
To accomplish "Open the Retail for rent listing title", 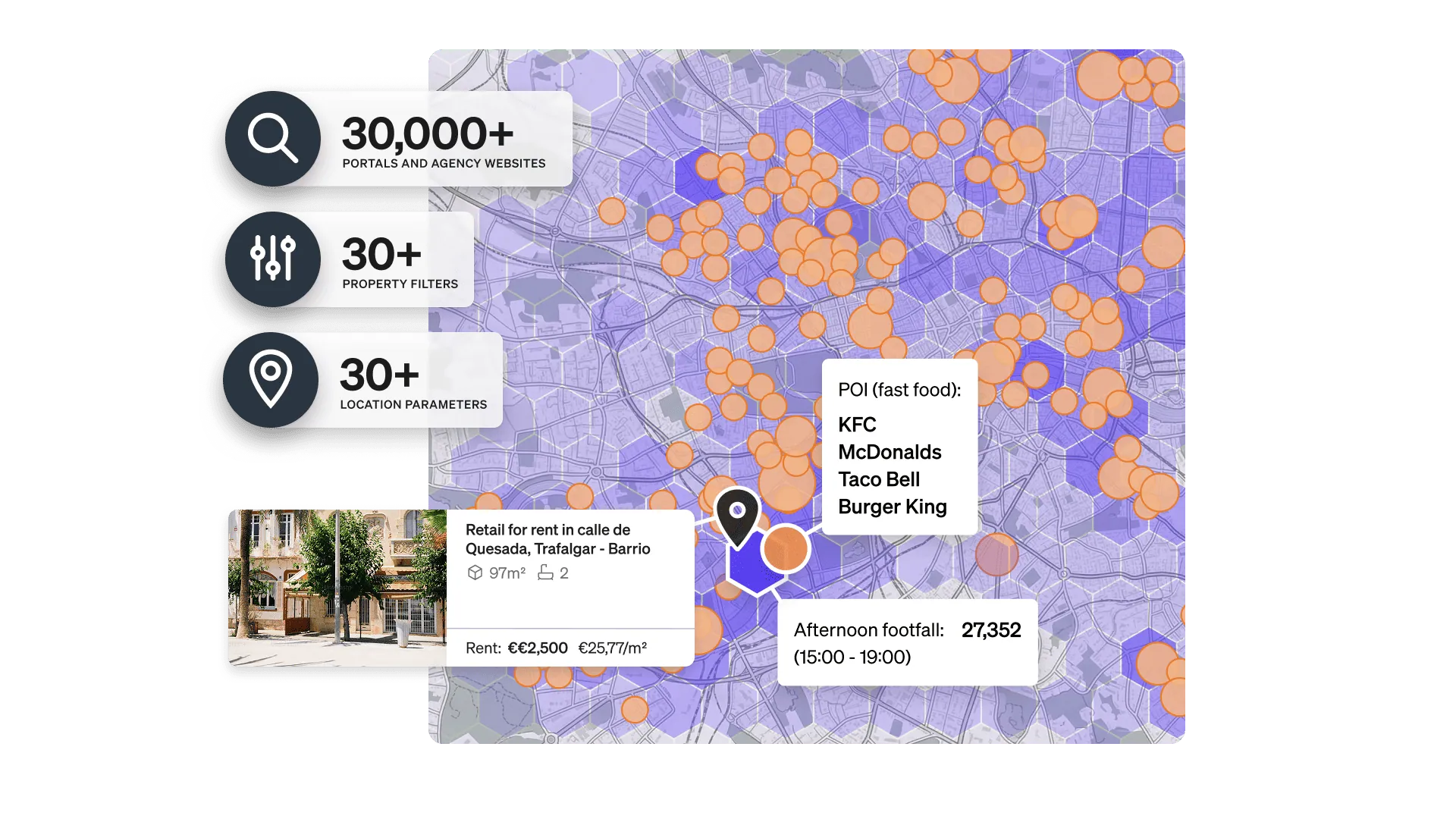I will [557, 539].
